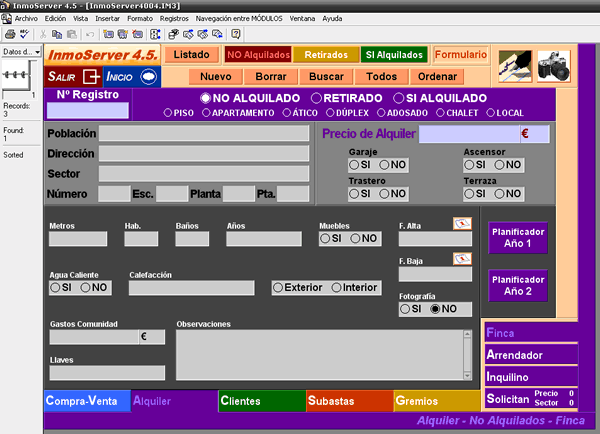Click the Paste clipboard icon
This screenshot has width=600, height=434.
(x=72, y=34)
